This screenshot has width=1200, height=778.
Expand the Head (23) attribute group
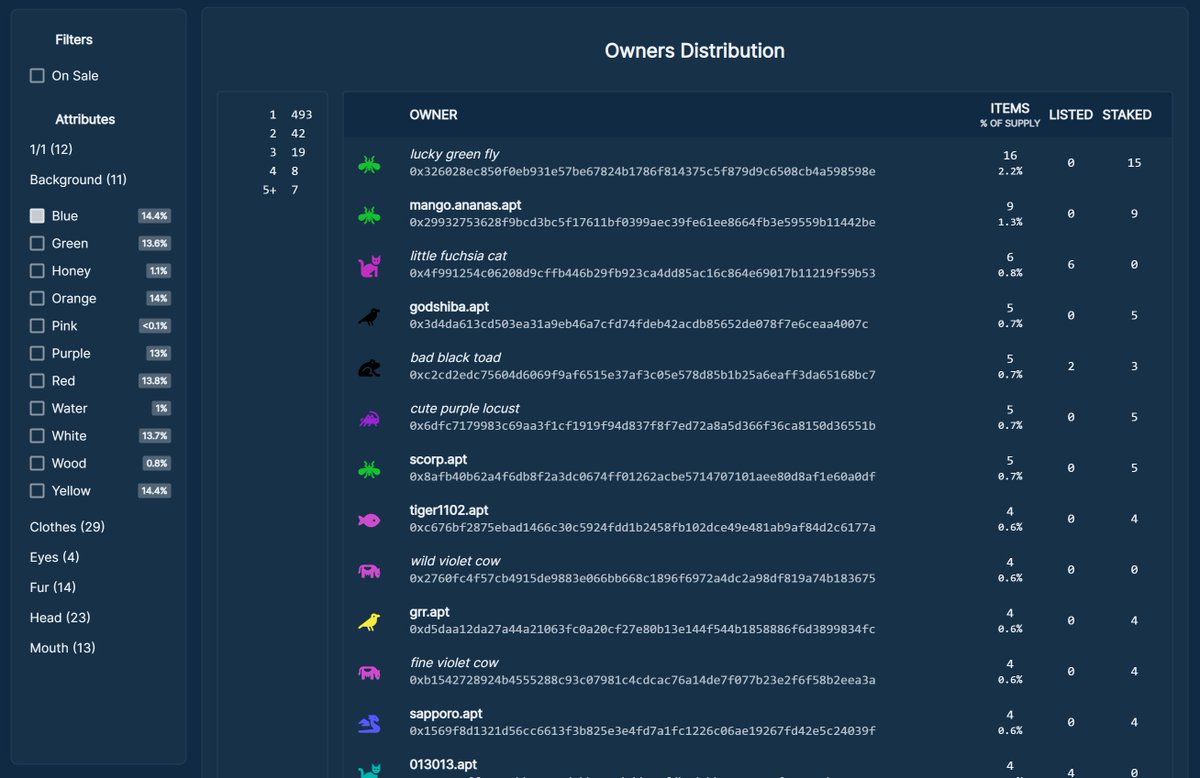coord(60,618)
